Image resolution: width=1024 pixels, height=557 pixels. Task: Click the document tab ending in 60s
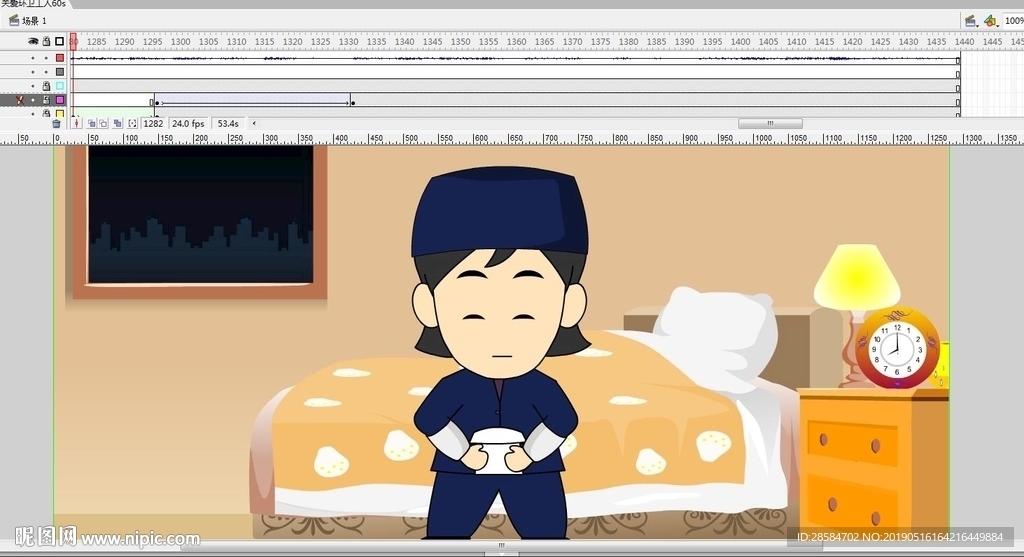[x=34, y=3]
